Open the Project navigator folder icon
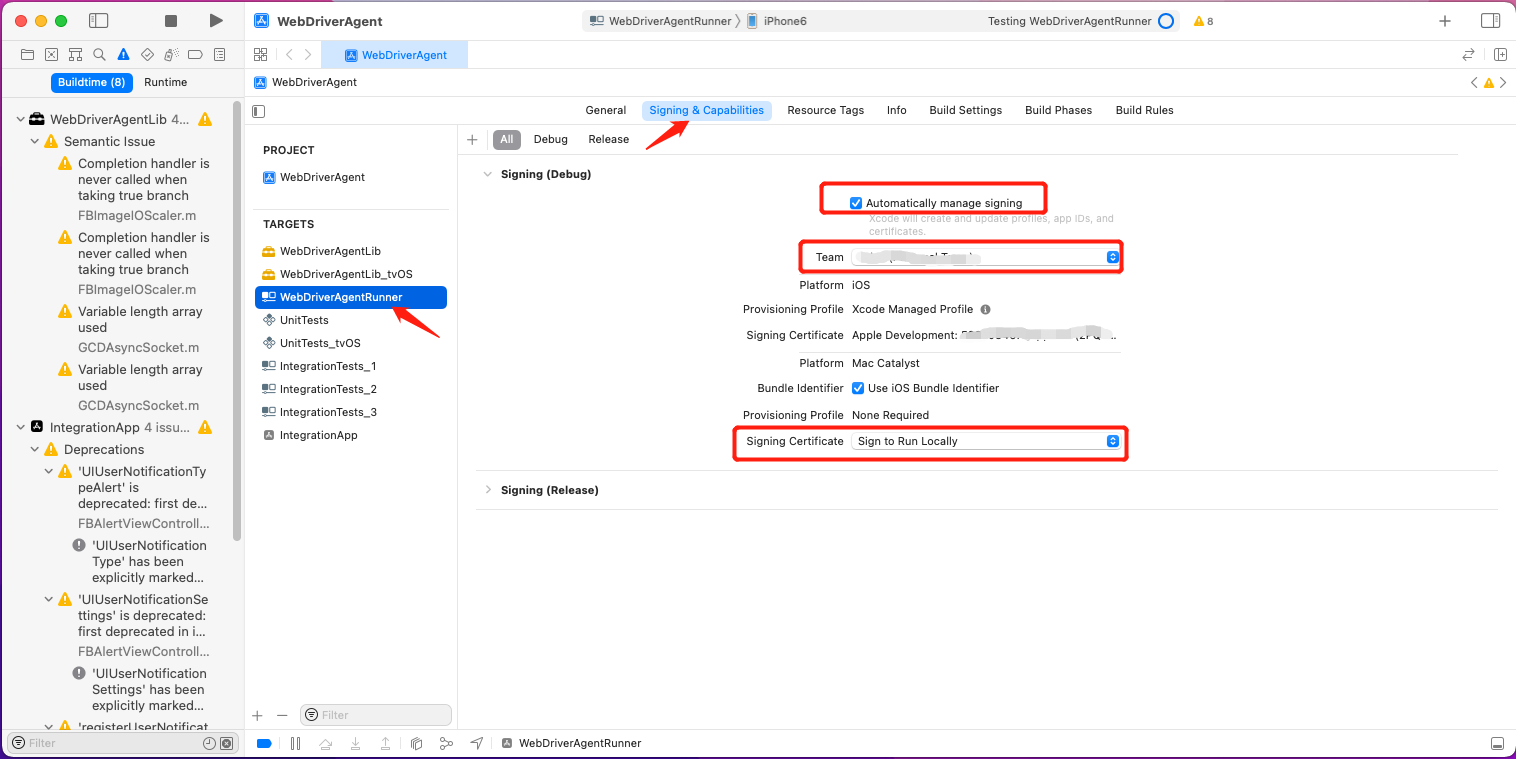This screenshot has width=1516, height=759. click(x=27, y=54)
